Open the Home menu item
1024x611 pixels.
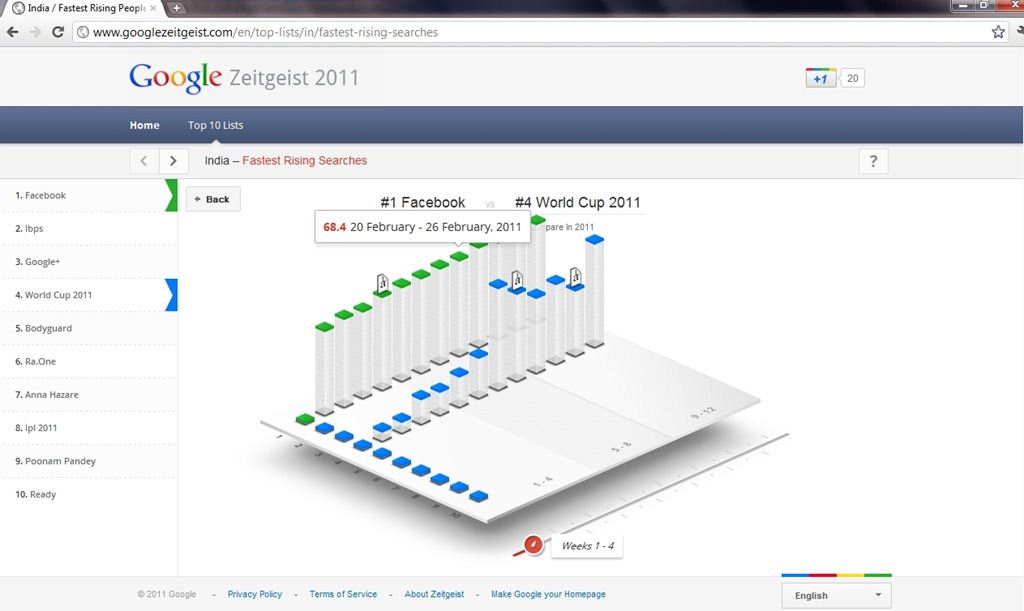coord(144,125)
